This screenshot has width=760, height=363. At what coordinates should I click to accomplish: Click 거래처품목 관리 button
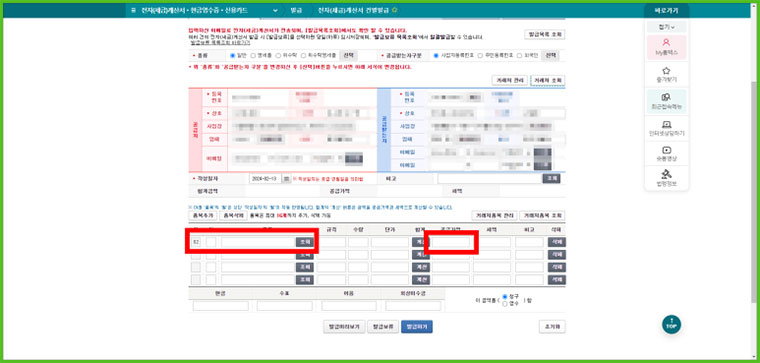tap(494, 215)
